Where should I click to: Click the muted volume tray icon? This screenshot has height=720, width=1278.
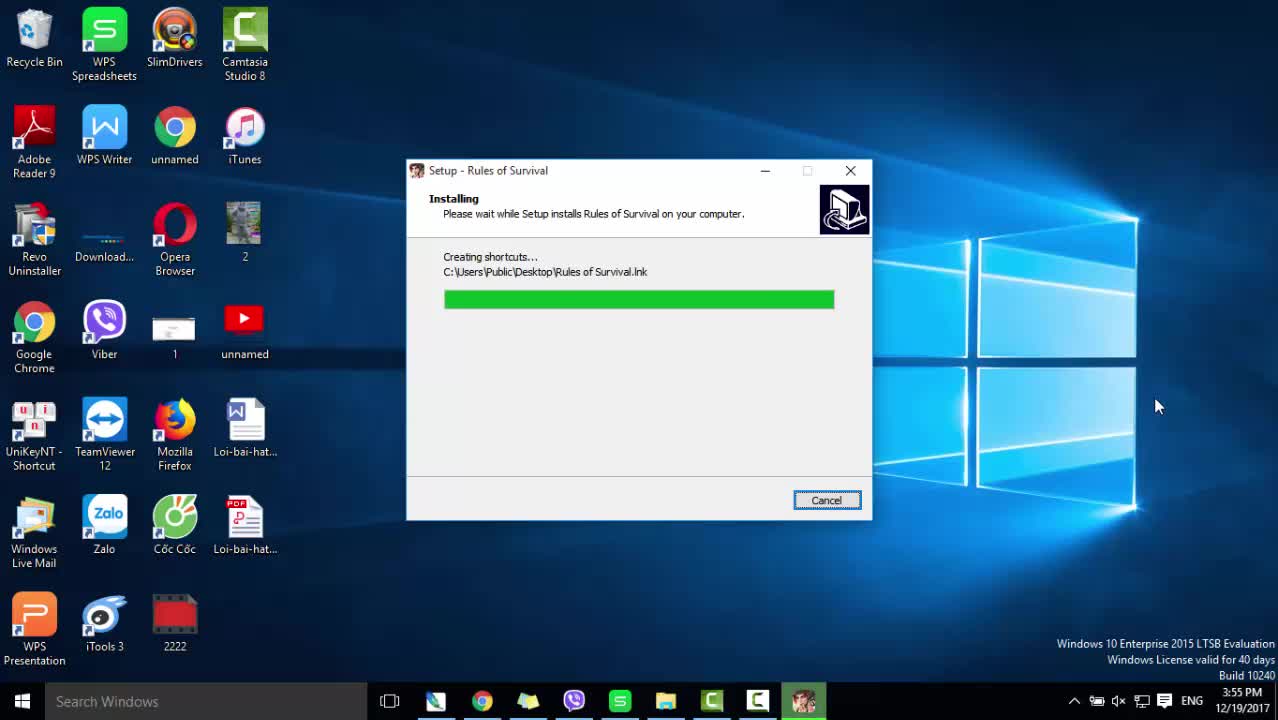(x=1119, y=701)
